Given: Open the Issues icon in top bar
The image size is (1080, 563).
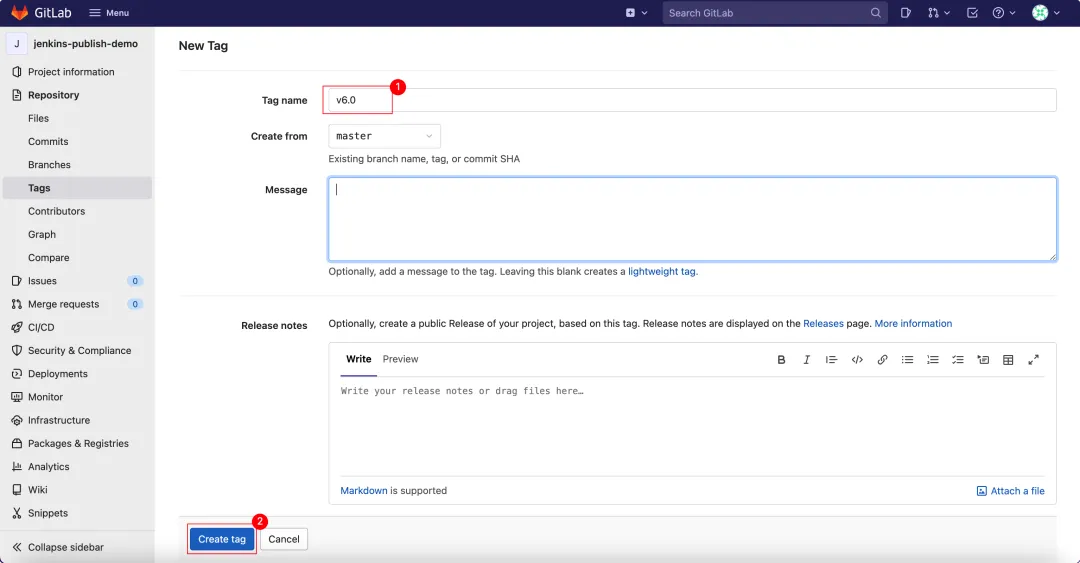Looking at the screenshot, I should tap(906, 12).
